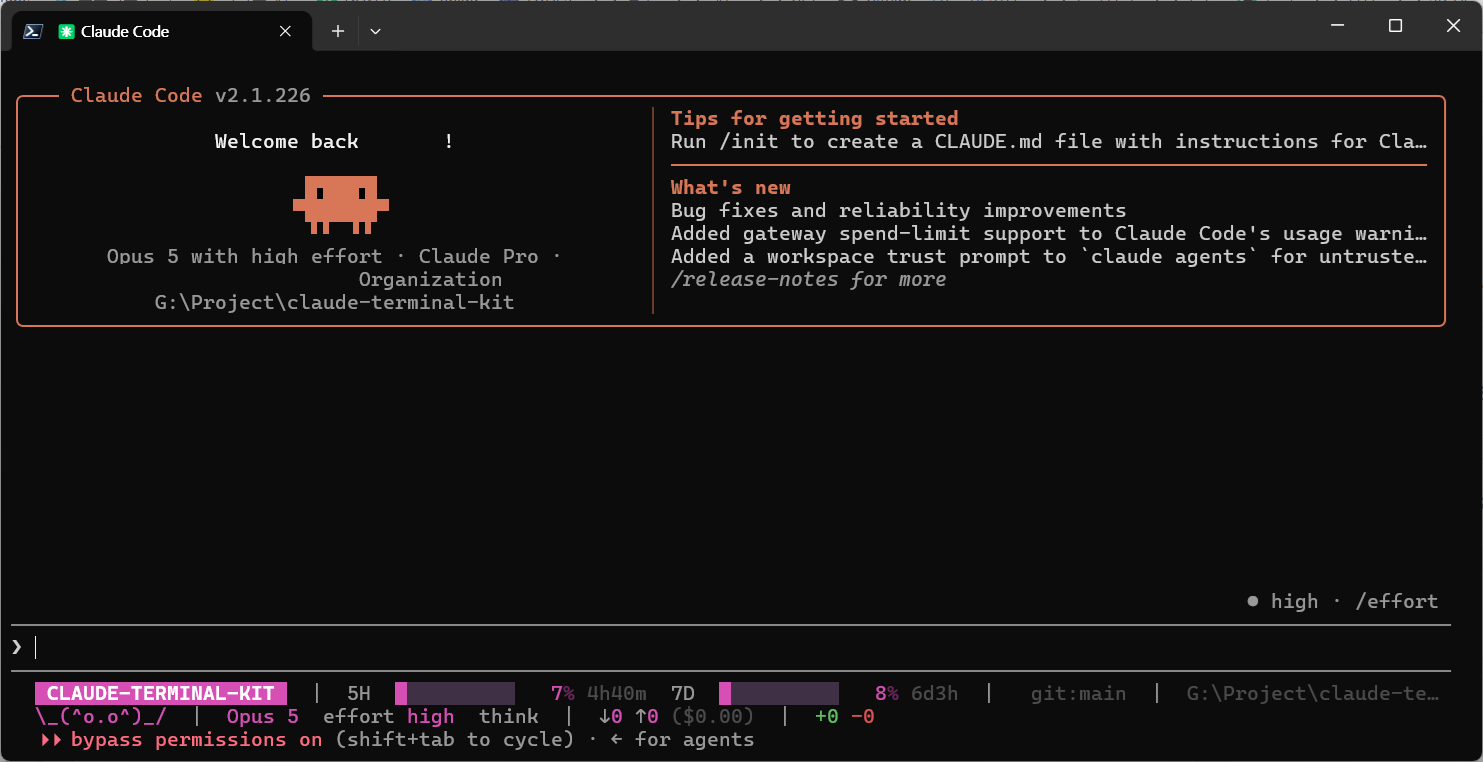
Task: Click Bug fixes and reliability improvements line
Action: tap(899, 210)
